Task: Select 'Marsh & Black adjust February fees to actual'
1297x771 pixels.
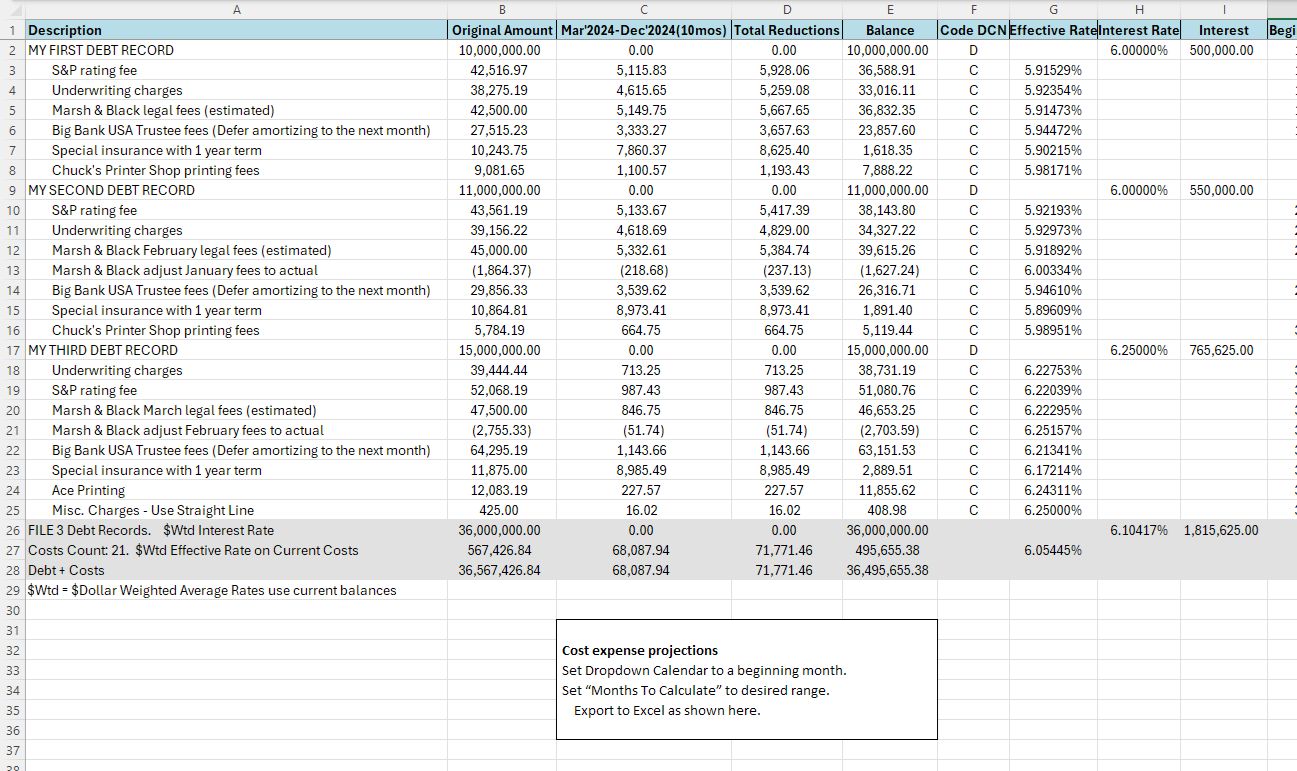Action: click(236, 430)
